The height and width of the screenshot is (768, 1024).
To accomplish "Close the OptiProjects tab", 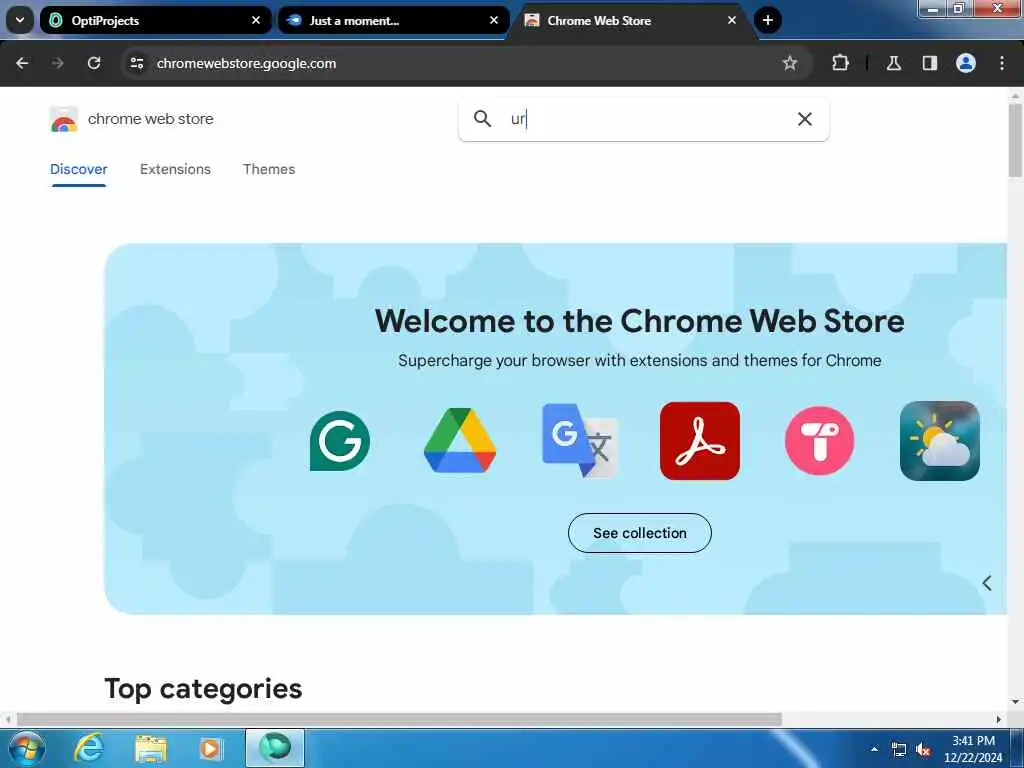I will coord(256,20).
